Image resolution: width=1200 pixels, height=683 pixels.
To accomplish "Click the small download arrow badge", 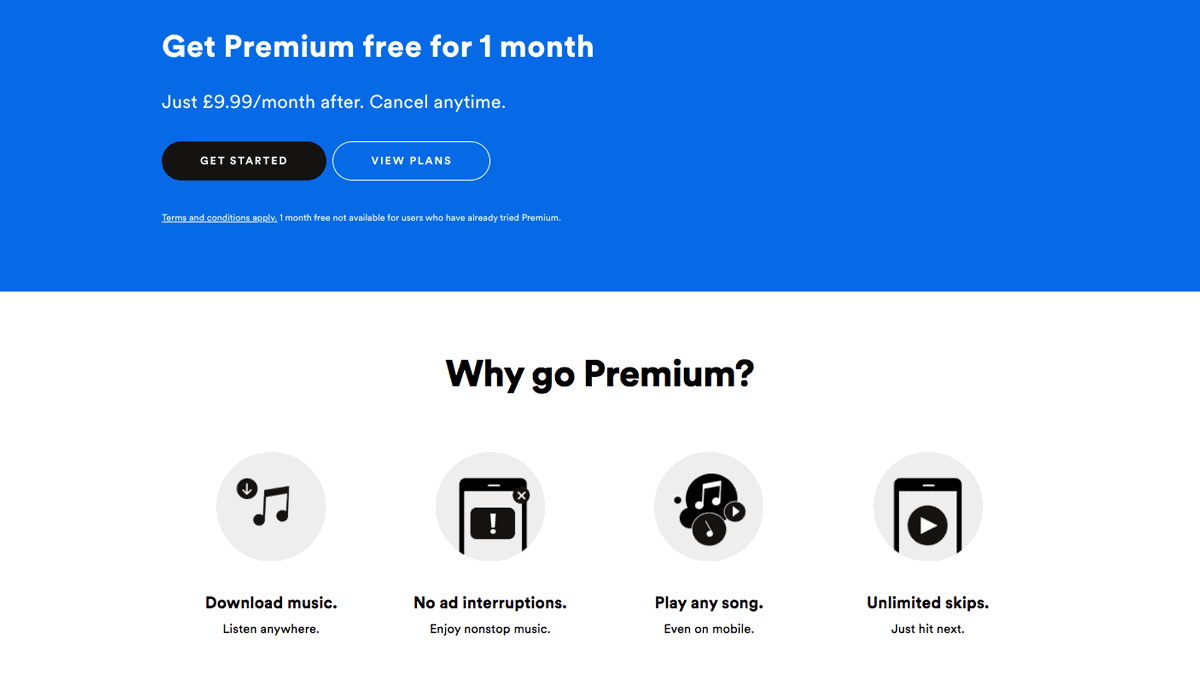I will 247,489.
